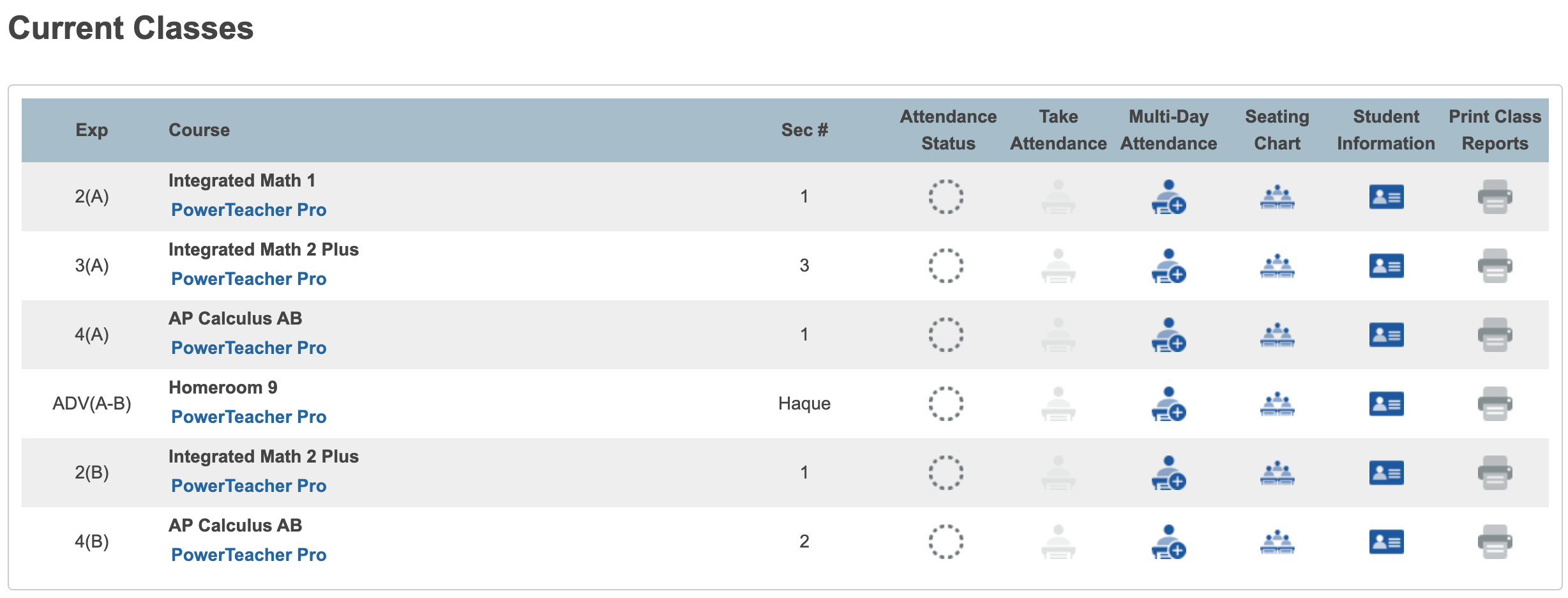
Task: Print class reports for Integrated Math 2 Plus 2(B)
Action: pos(1495,473)
